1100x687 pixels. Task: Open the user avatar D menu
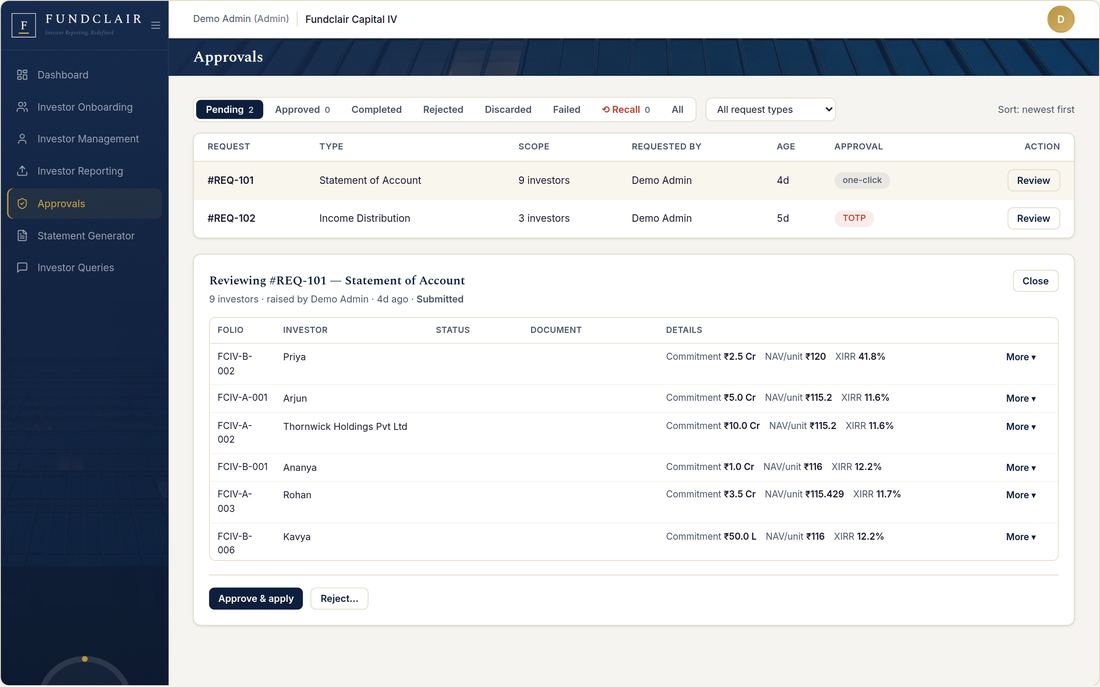pyautogui.click(x=1061, y=20)
